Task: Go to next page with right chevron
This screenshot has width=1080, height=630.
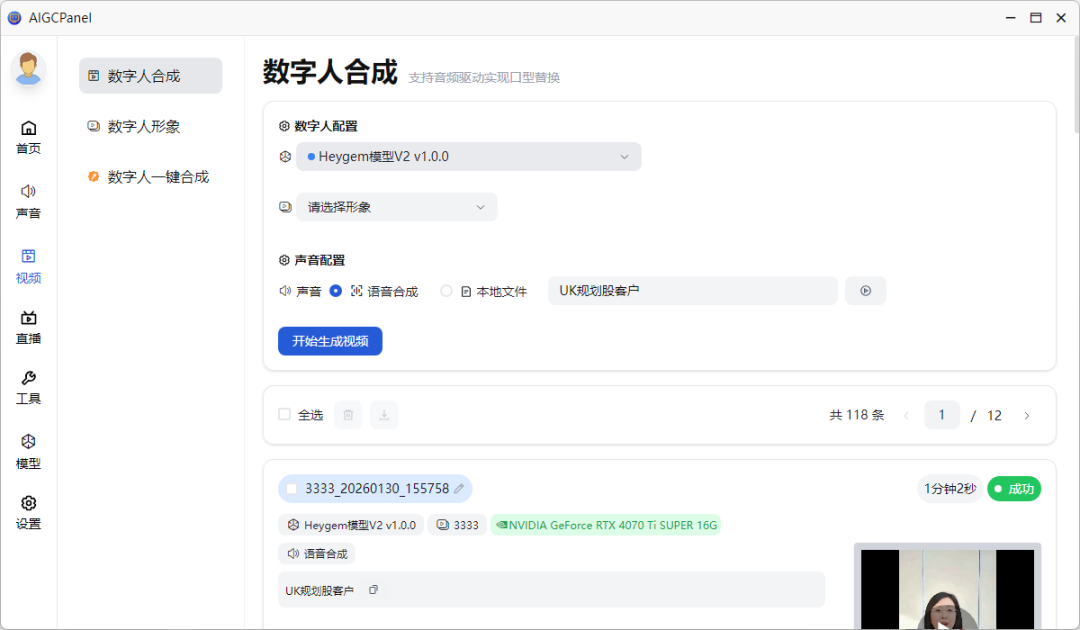Action: coord(1026,415)
